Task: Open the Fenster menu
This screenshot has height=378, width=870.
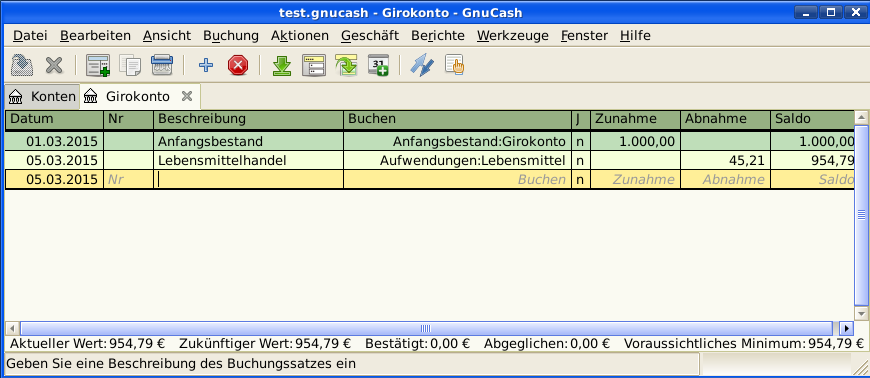Action: click(584, 36)
